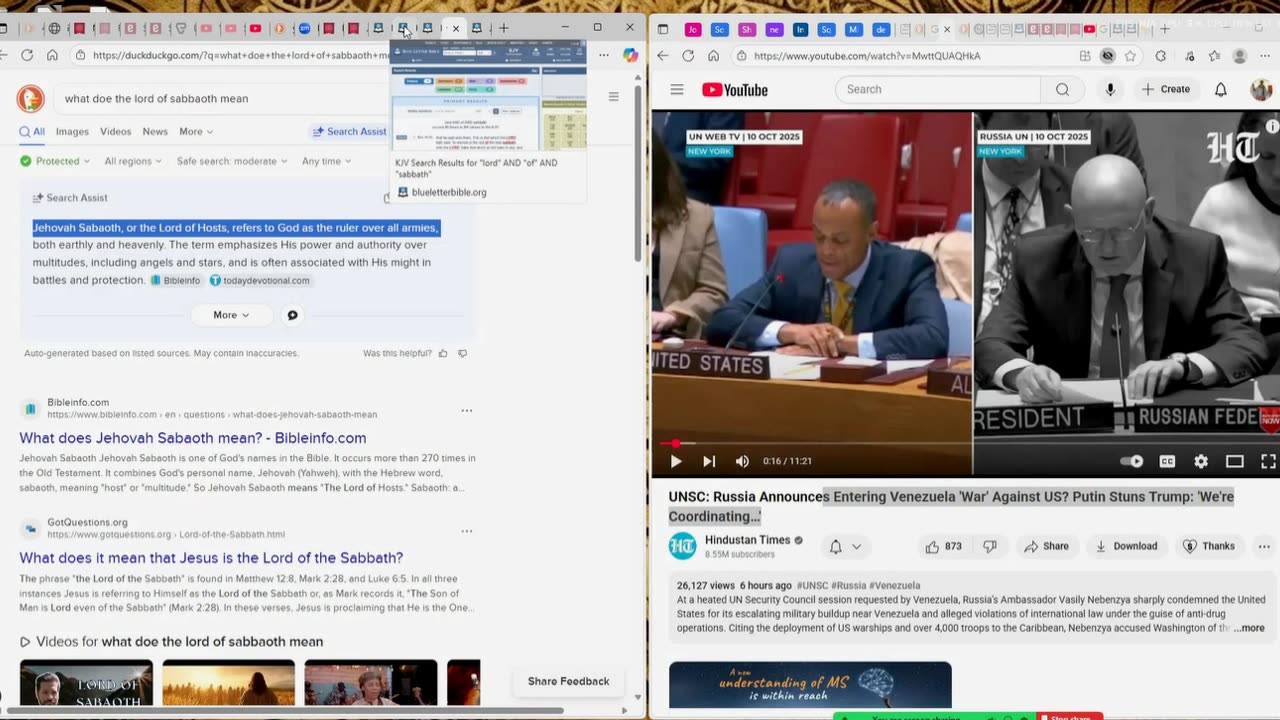
Task: Dislike the Hindustan Times video
Action: [990, 546]
